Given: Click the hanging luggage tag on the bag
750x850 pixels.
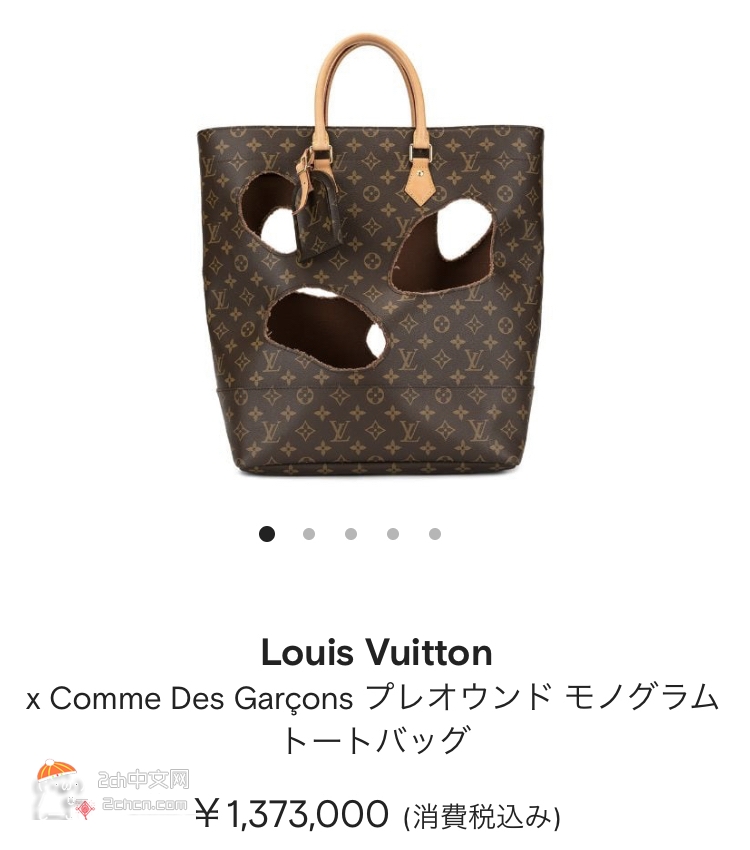Looking at the screenshot, I should (x=314, y=209).
